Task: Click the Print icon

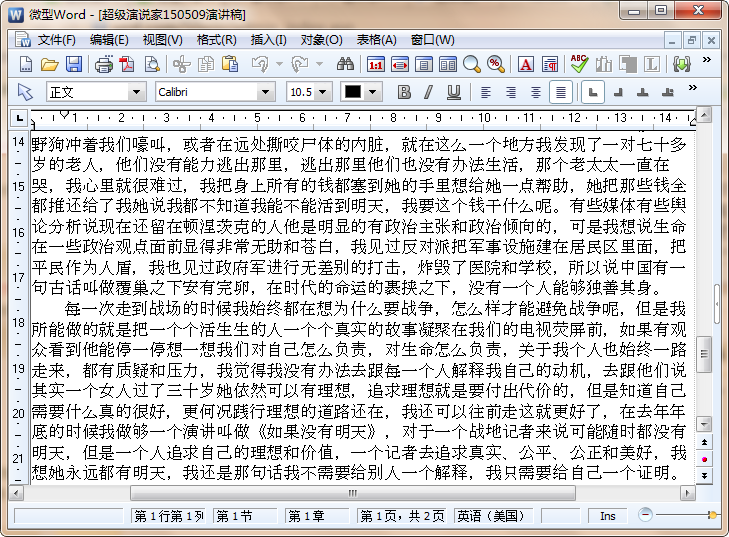Action: [103, 65]
